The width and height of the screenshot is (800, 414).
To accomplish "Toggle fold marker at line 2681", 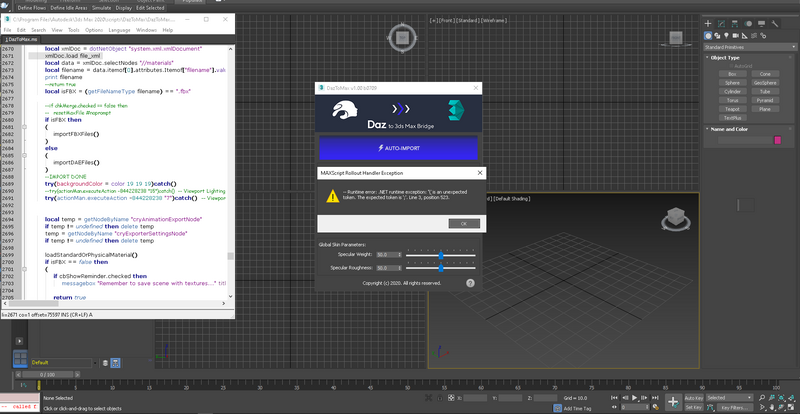I will [x=24, y=127].
